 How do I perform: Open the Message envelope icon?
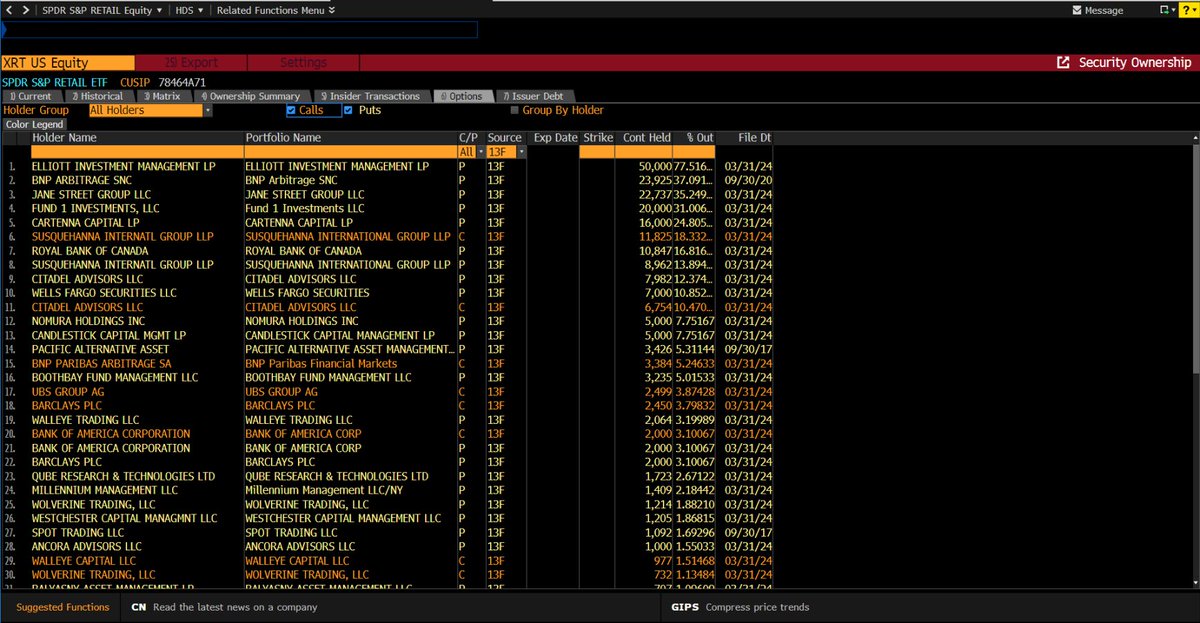pyautogui.click(x=1076, y=10)
